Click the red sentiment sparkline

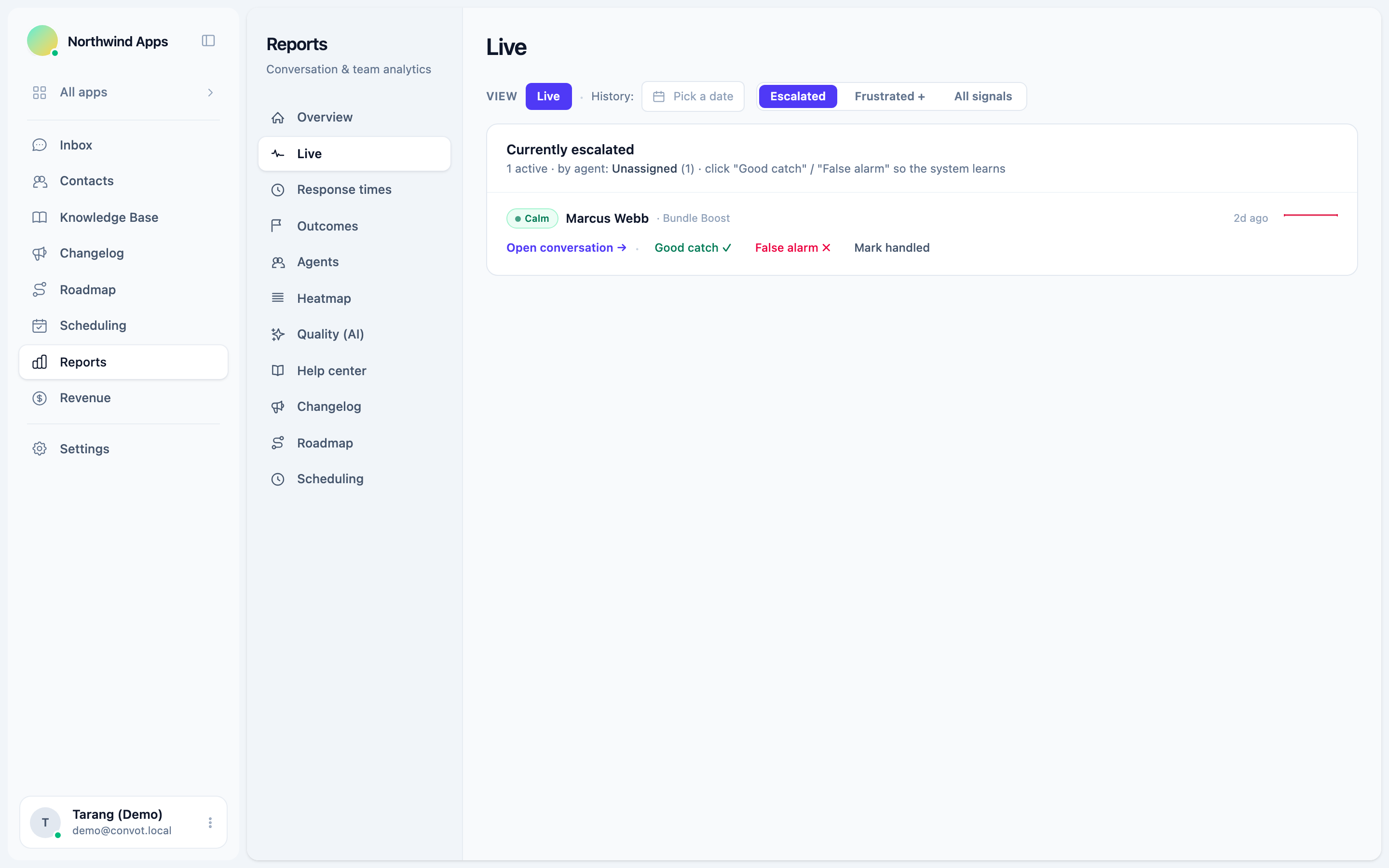tap(1310, 215)
